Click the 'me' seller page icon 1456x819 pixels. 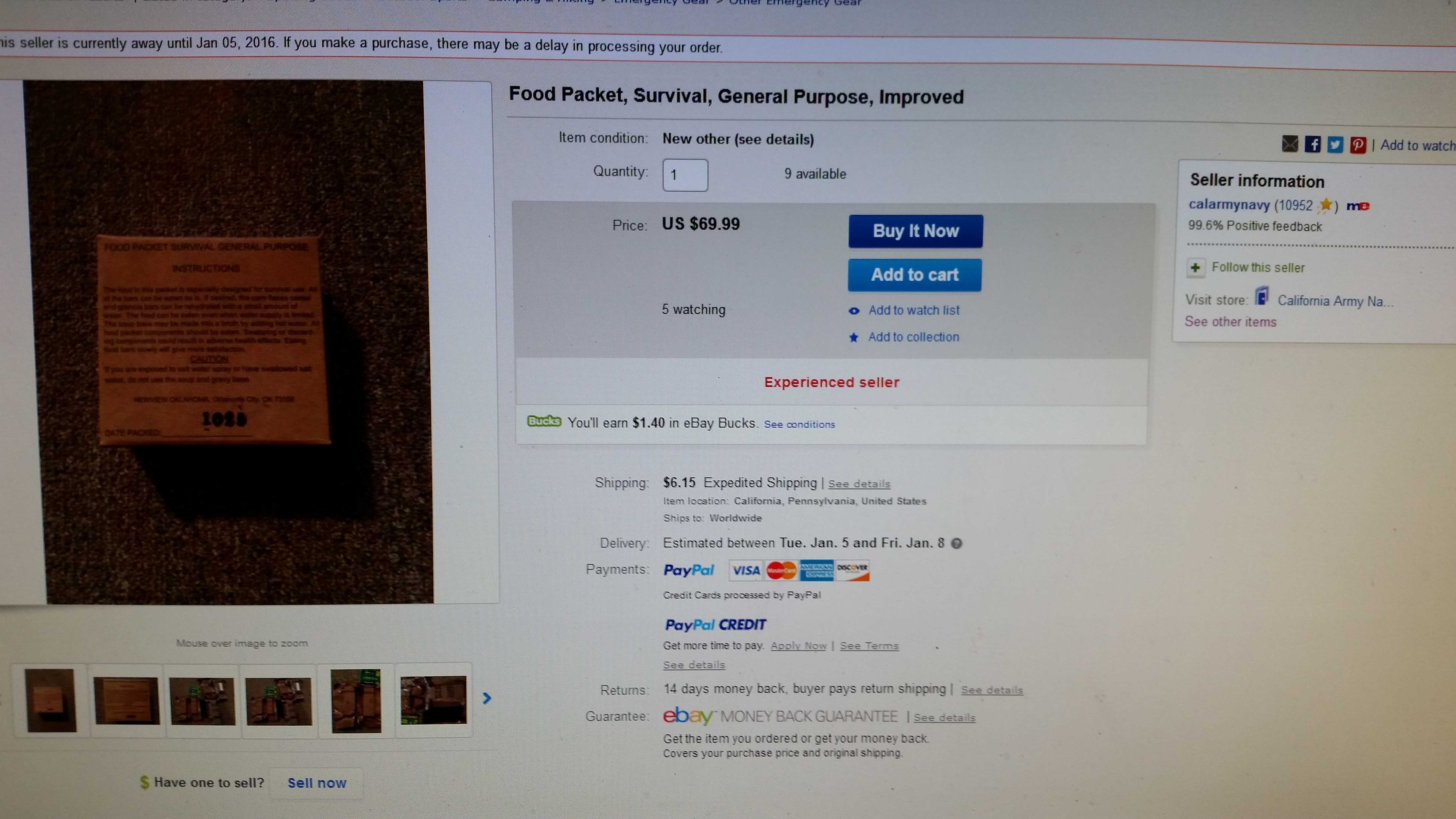tap(1358, 206)
